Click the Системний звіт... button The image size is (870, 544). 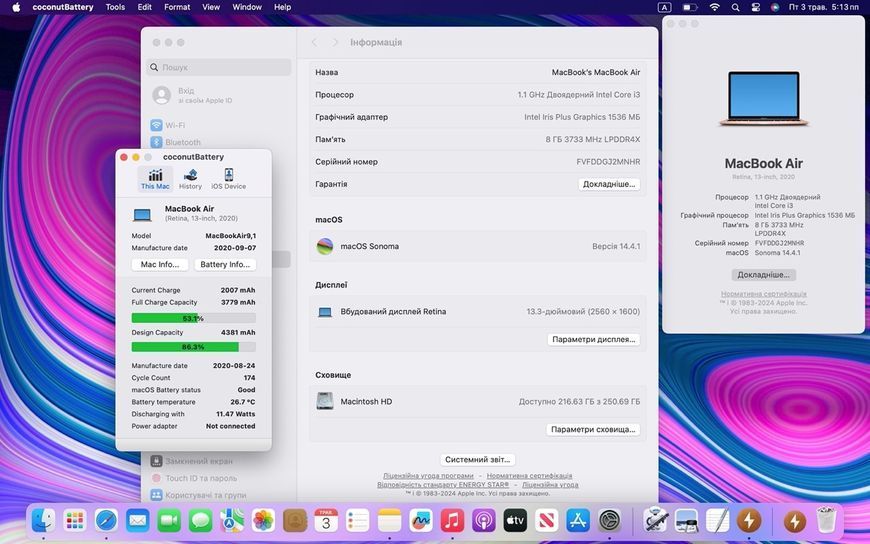coord(477,460)
